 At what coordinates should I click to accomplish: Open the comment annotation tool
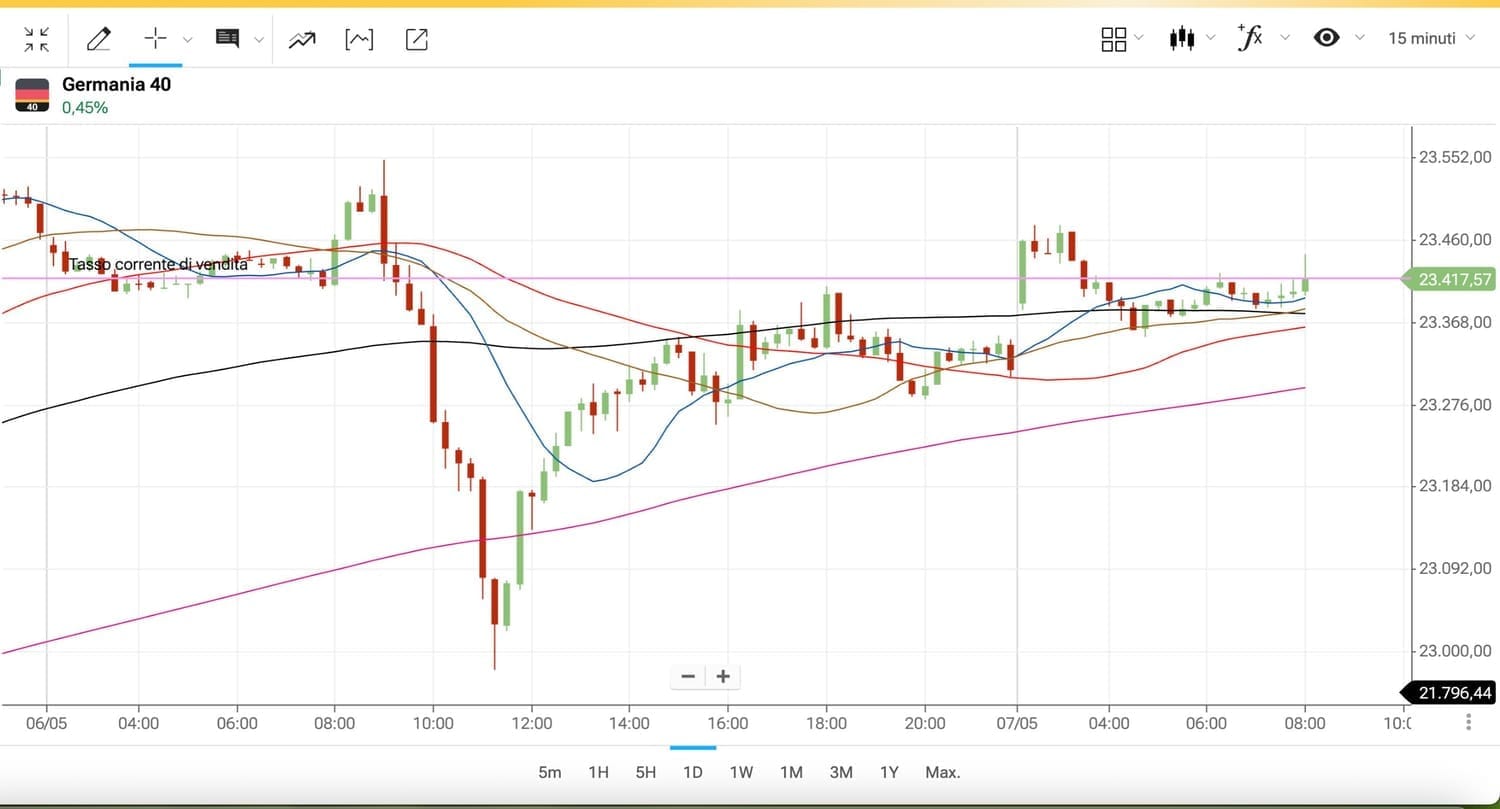227,39
